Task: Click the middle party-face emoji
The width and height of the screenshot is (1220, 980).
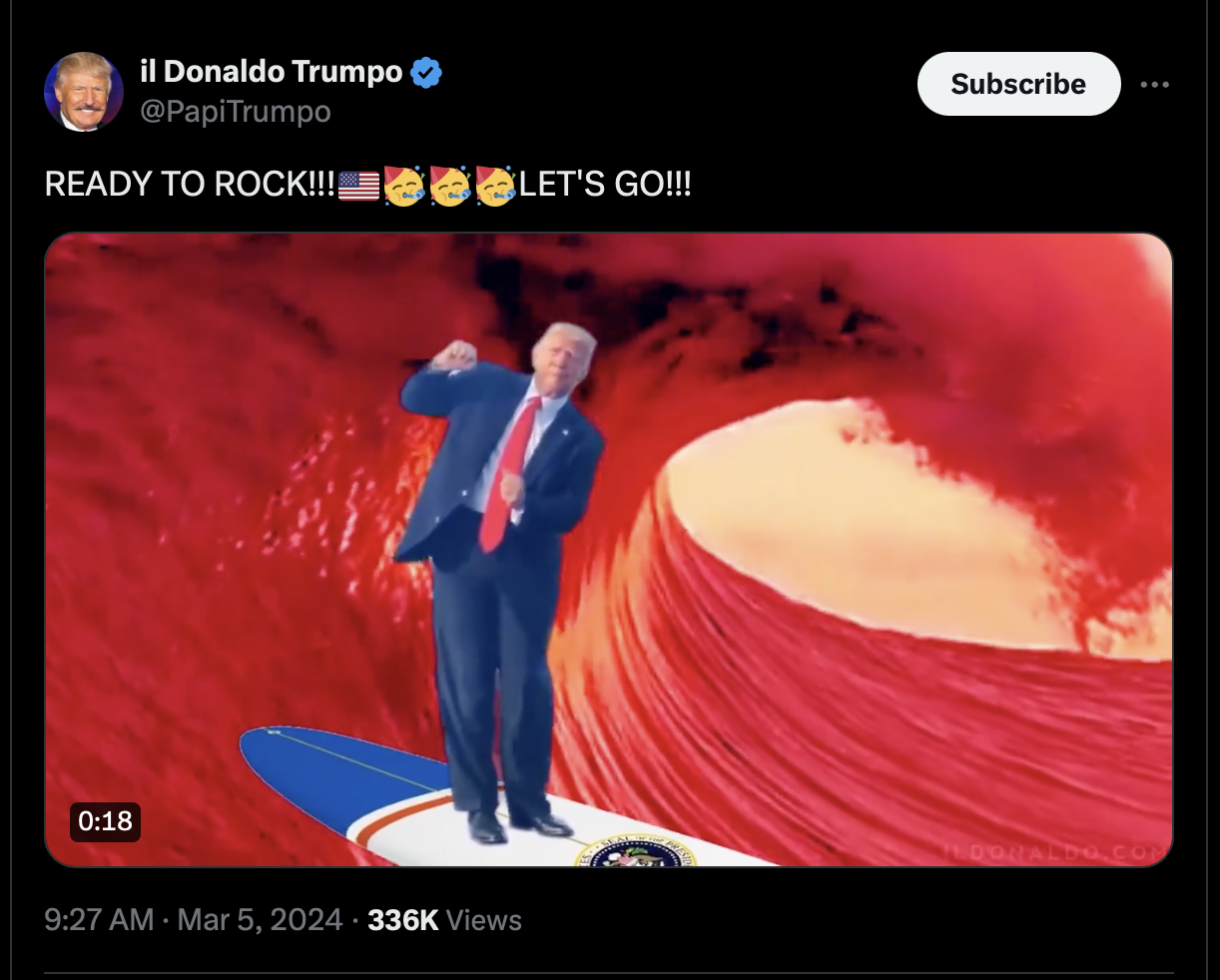Action: pyautogui.click(x=450, y=186)
